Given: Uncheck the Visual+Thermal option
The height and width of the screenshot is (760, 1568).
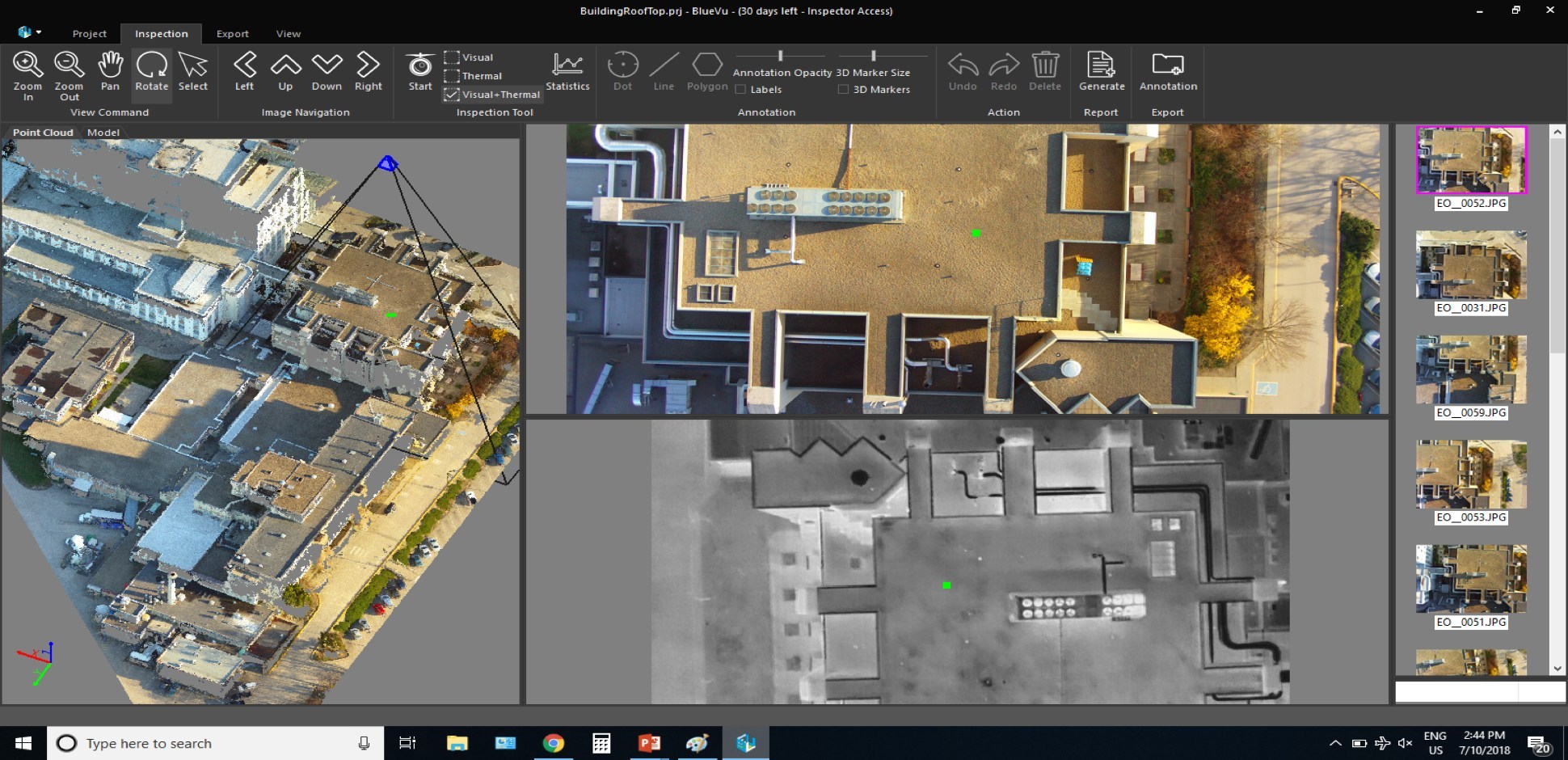Looking at the screenshot, I should coord(452,95).
